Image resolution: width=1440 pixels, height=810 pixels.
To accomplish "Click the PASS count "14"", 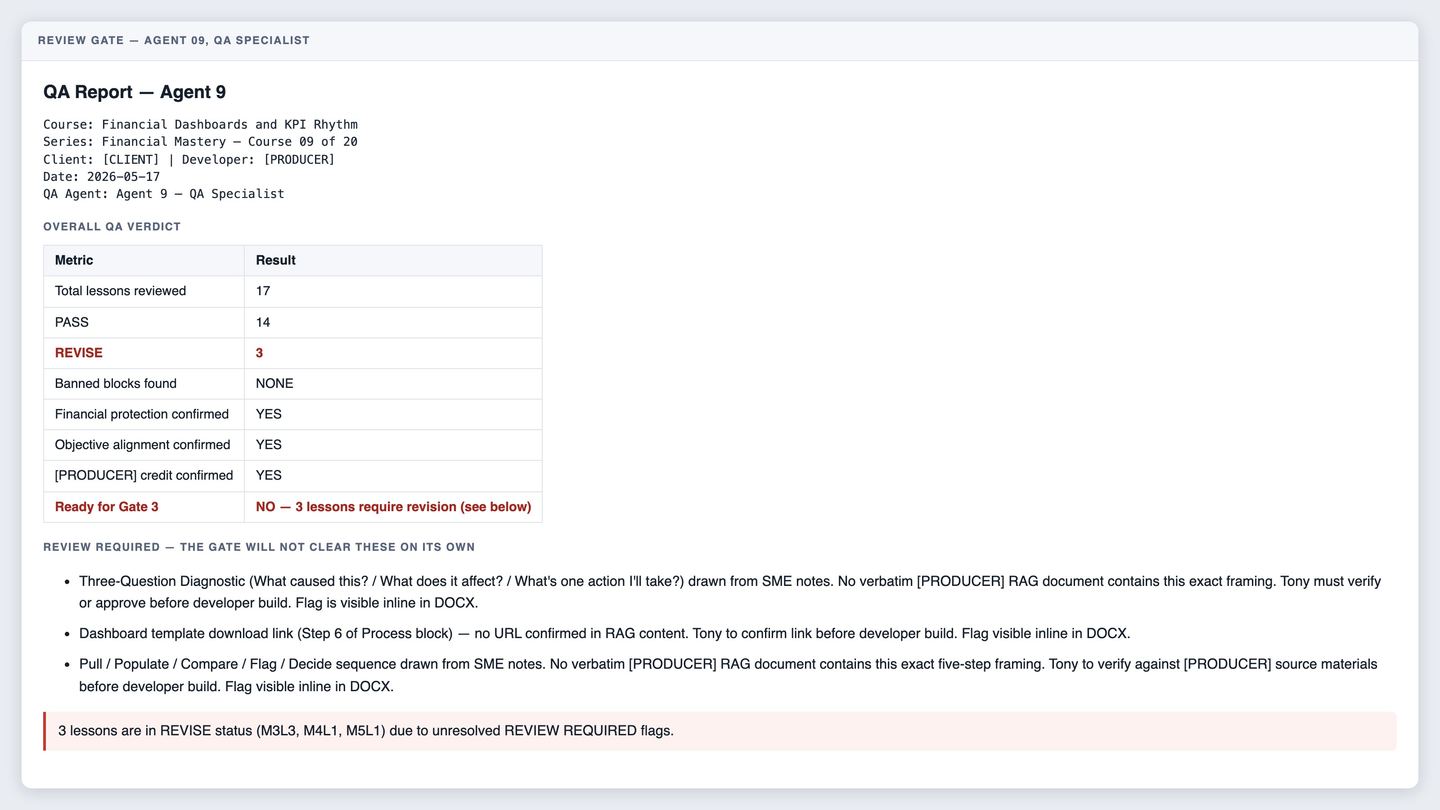I will click(x=263, y=322).
